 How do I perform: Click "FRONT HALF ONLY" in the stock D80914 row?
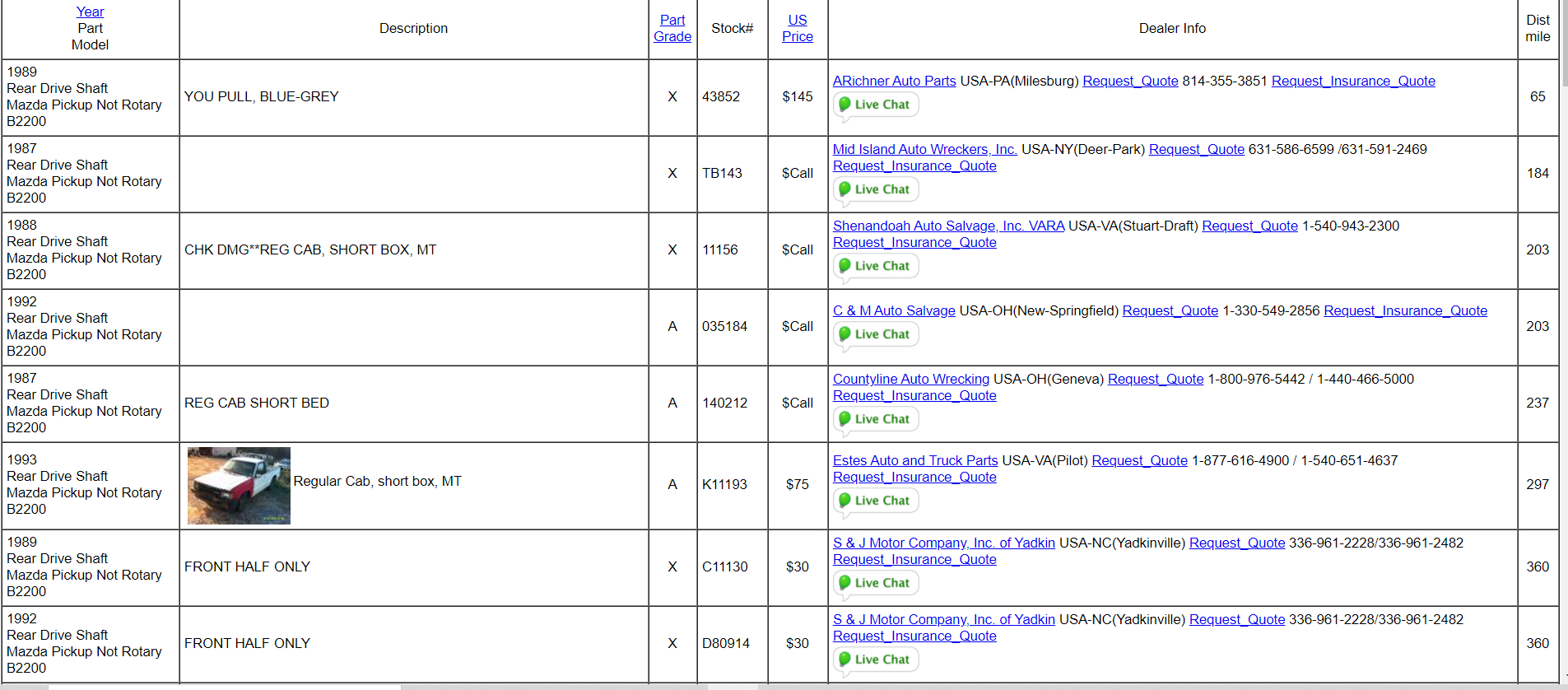pyautogui.click(x=247, y=643)
